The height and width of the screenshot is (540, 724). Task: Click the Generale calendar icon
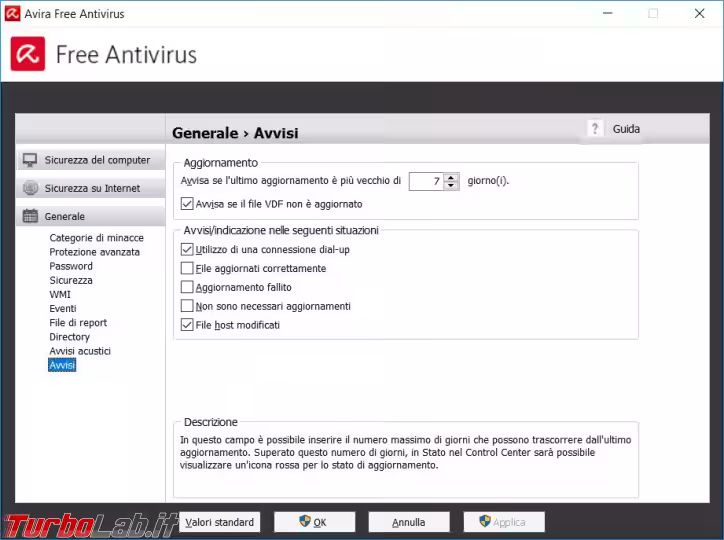[30, 216]
